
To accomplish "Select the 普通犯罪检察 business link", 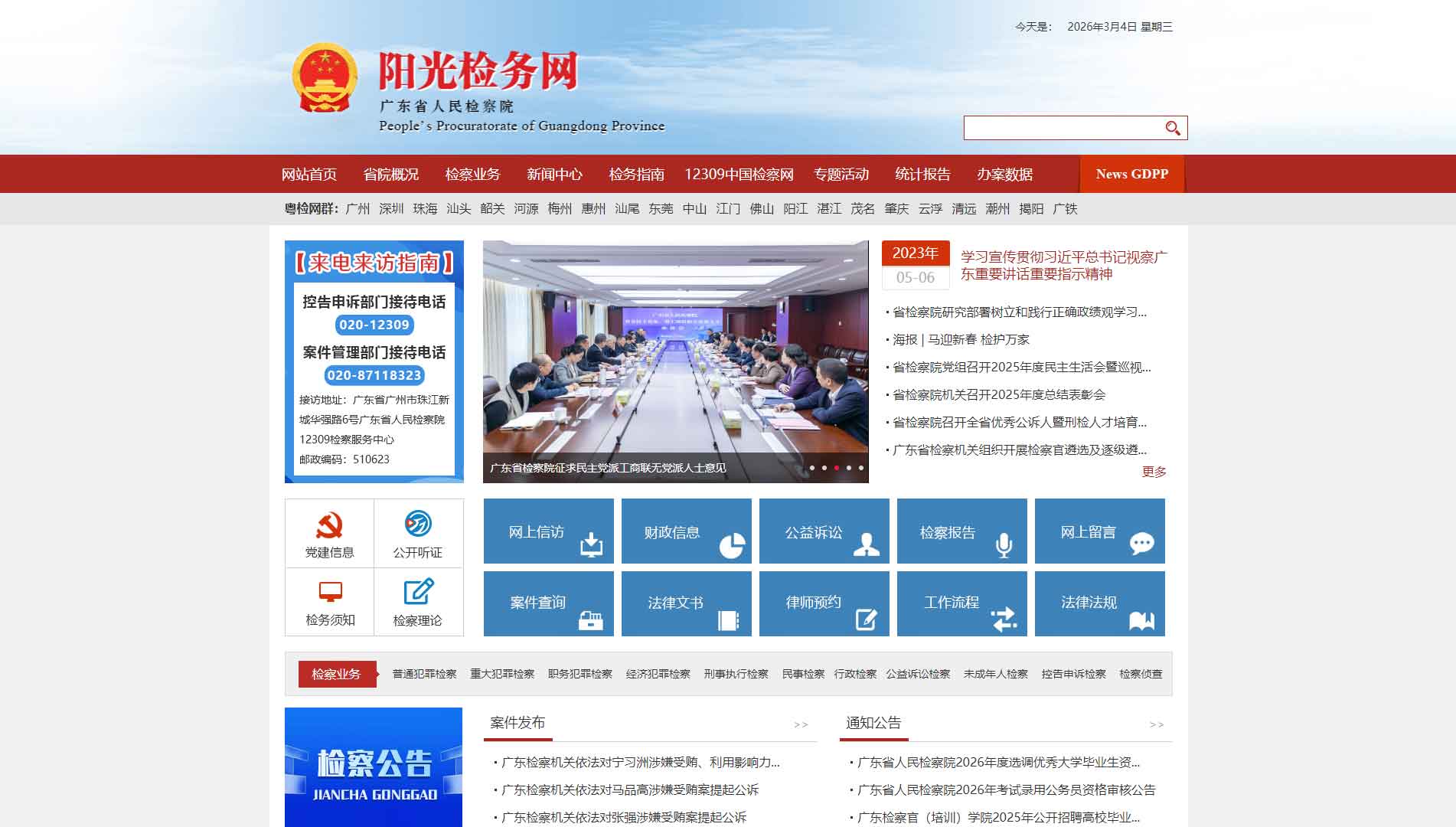I will point(424,674).
